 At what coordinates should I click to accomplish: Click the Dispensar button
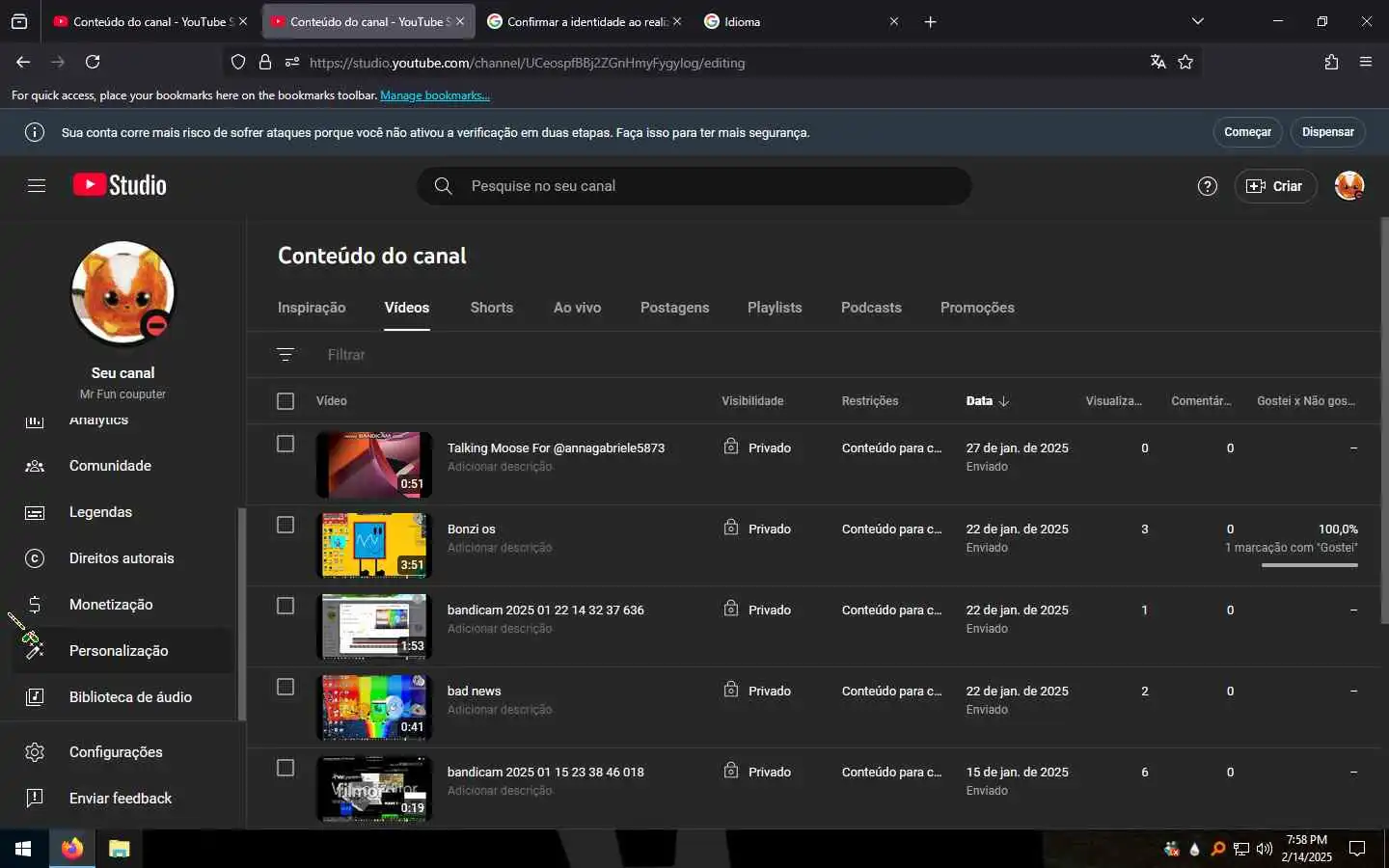[x=1327, y=132]
